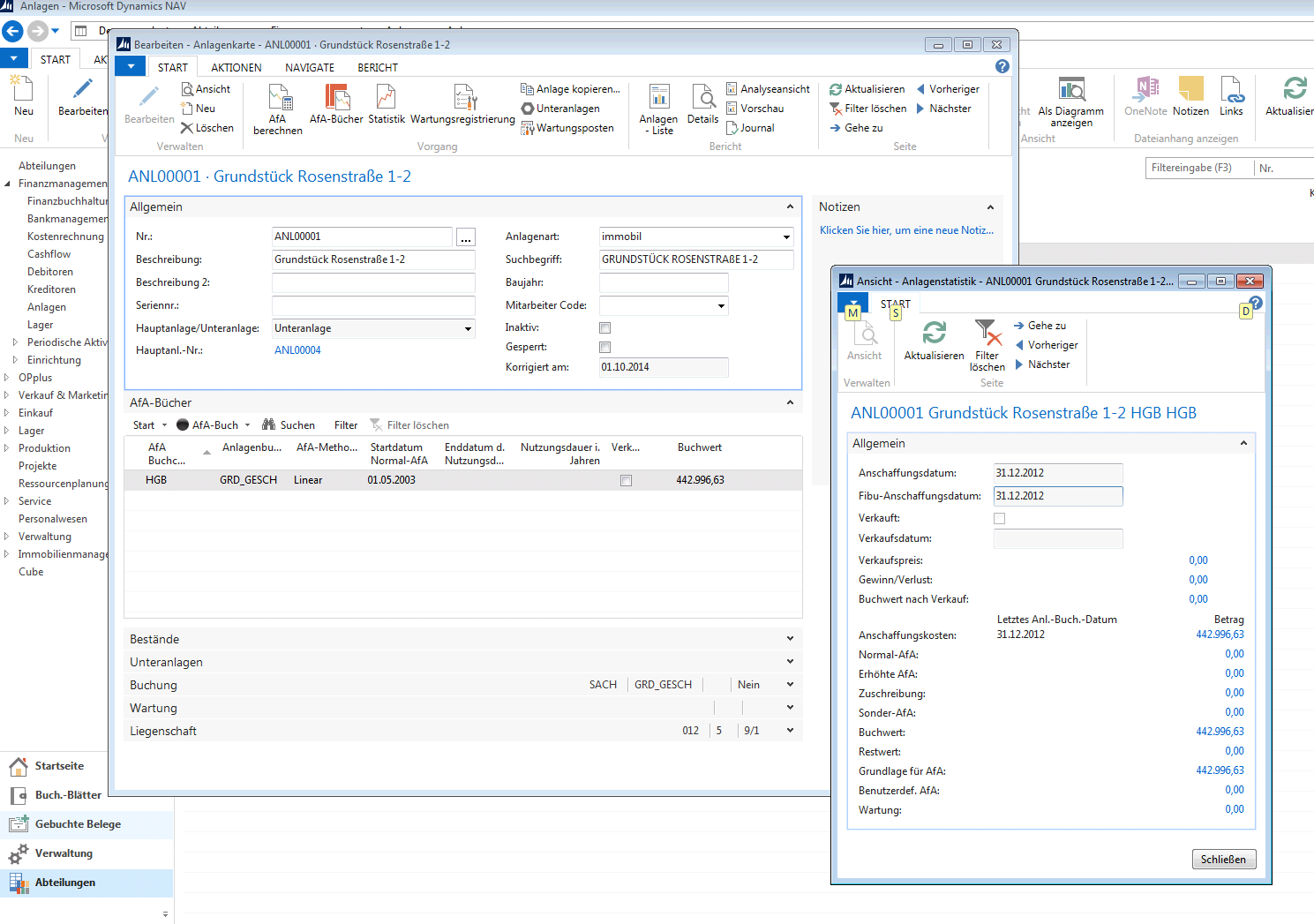This screenshot has width=1314, height=924.
Task: Open the ANL00004 main asset link
Action: tap(297, 350)
